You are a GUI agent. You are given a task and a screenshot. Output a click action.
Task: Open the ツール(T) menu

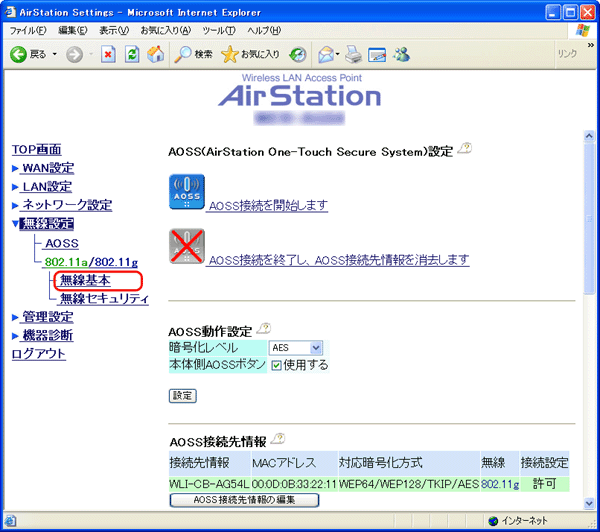219,30
